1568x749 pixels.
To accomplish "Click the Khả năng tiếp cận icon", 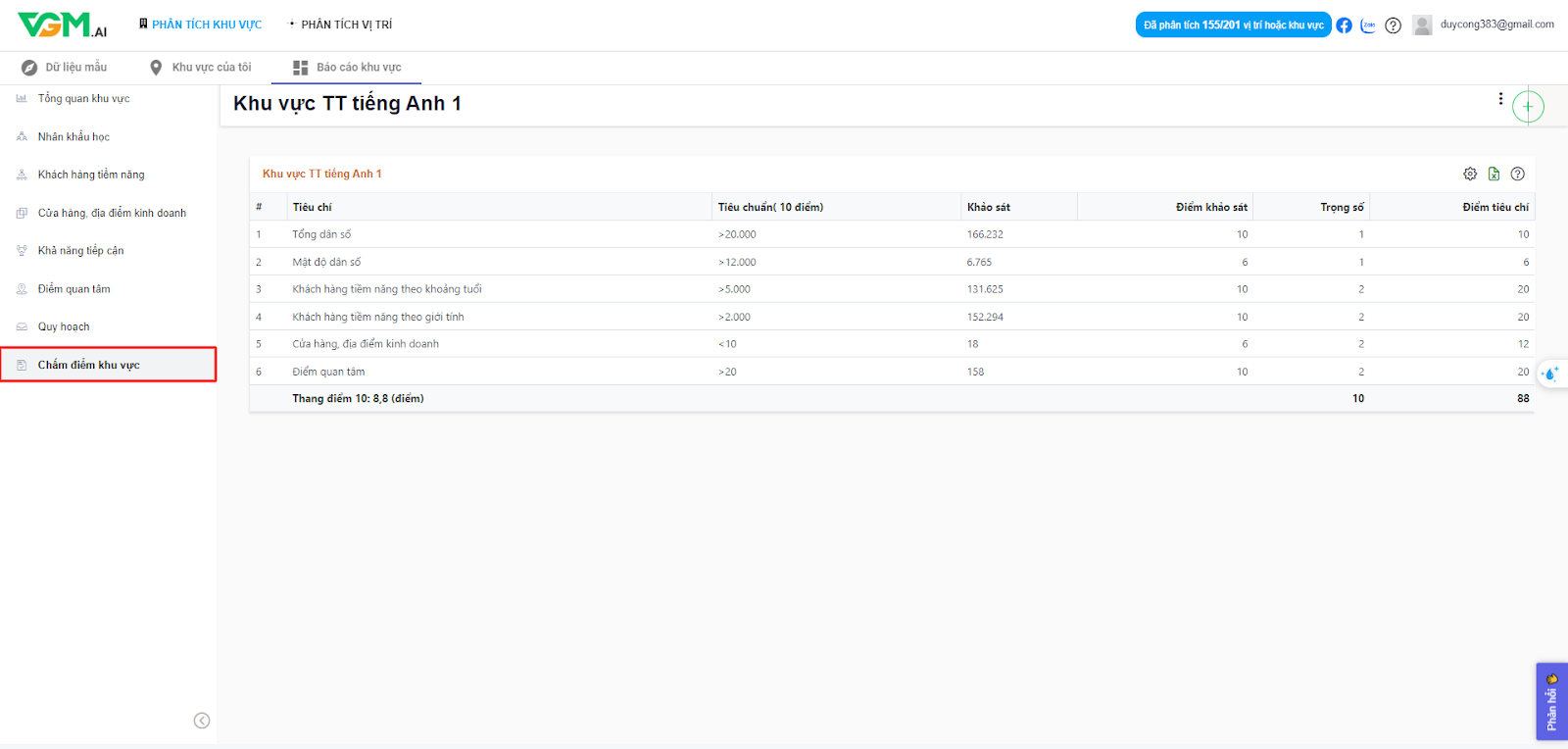I will (x=22, y=251).
